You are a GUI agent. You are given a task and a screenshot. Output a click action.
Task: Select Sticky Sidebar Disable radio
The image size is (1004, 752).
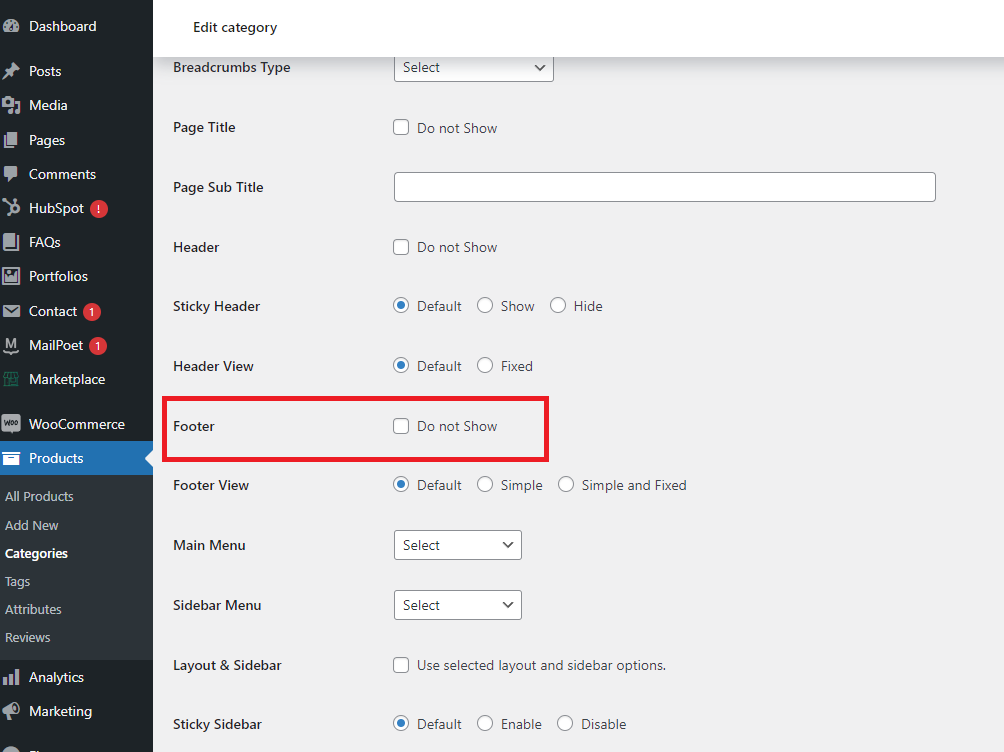565,723
